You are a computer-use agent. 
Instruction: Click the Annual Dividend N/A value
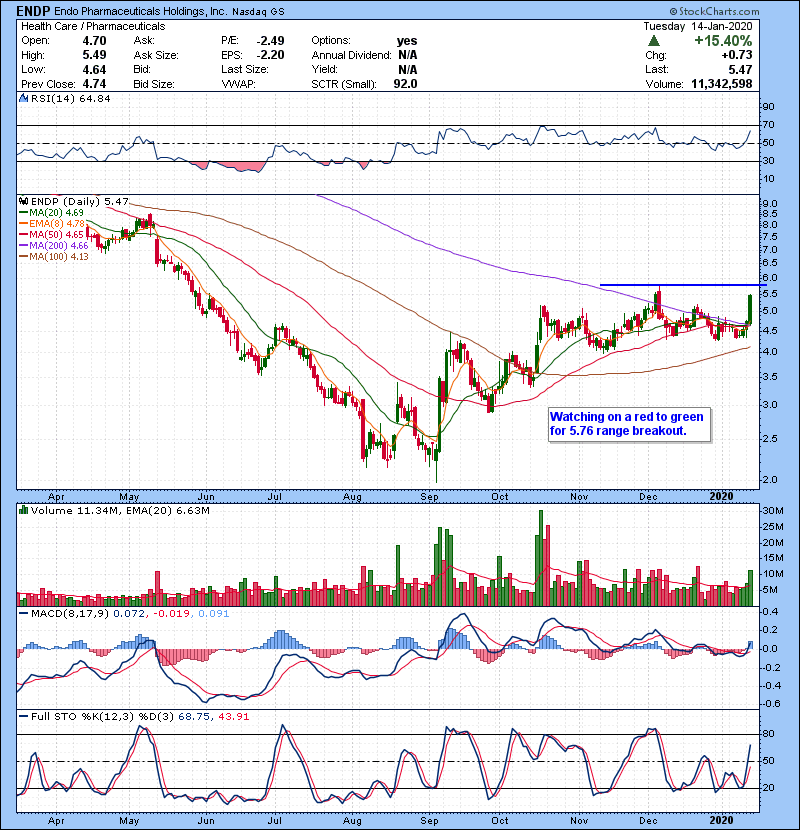point(408,55)
